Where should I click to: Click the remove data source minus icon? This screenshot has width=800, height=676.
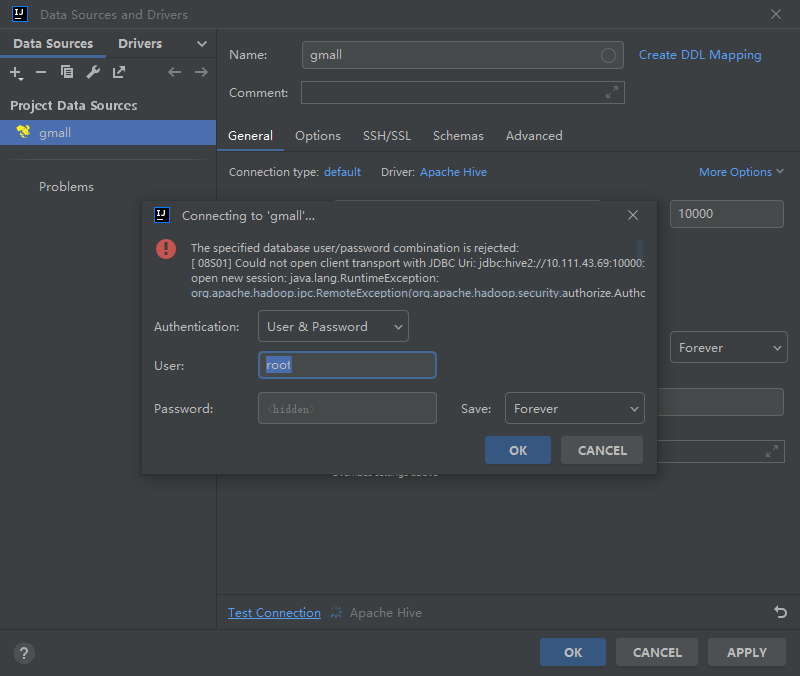click(x=41, y=72)
